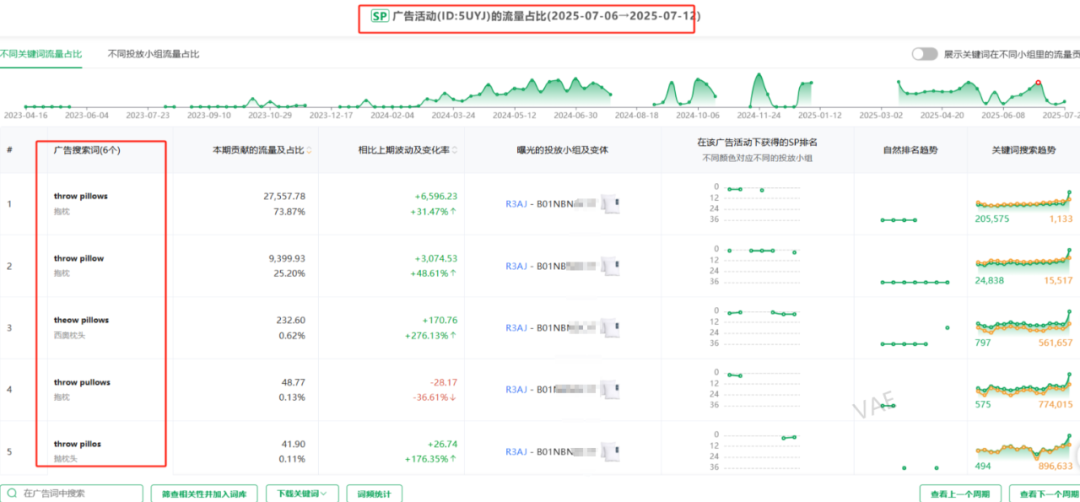Go to previous period with 查看上一个周期
1080x502 pixels.
tap(960, 493)
